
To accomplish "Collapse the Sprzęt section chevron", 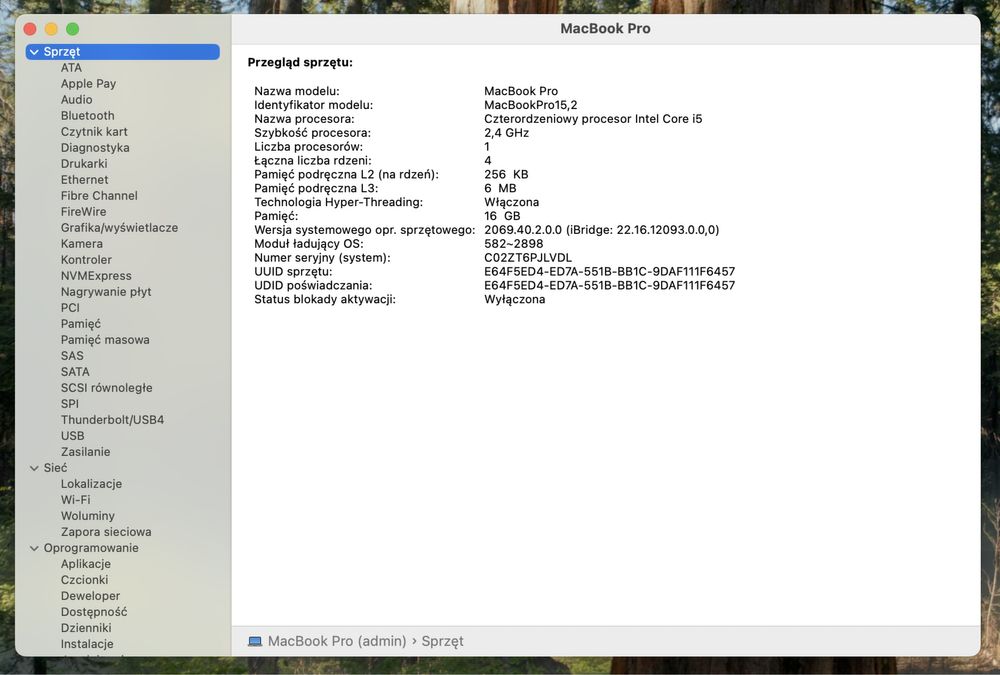I will pyautogui.click(x=34, y=52).
